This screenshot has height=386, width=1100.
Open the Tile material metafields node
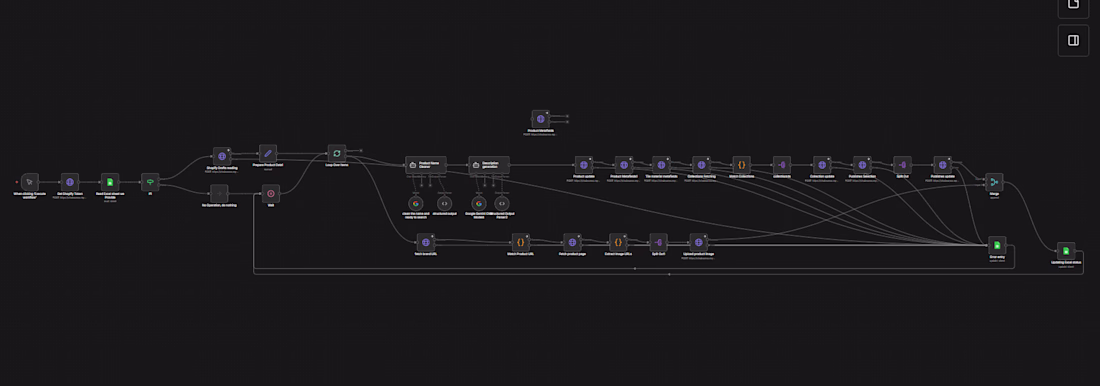pyautogui.click(x=661, y=166)
